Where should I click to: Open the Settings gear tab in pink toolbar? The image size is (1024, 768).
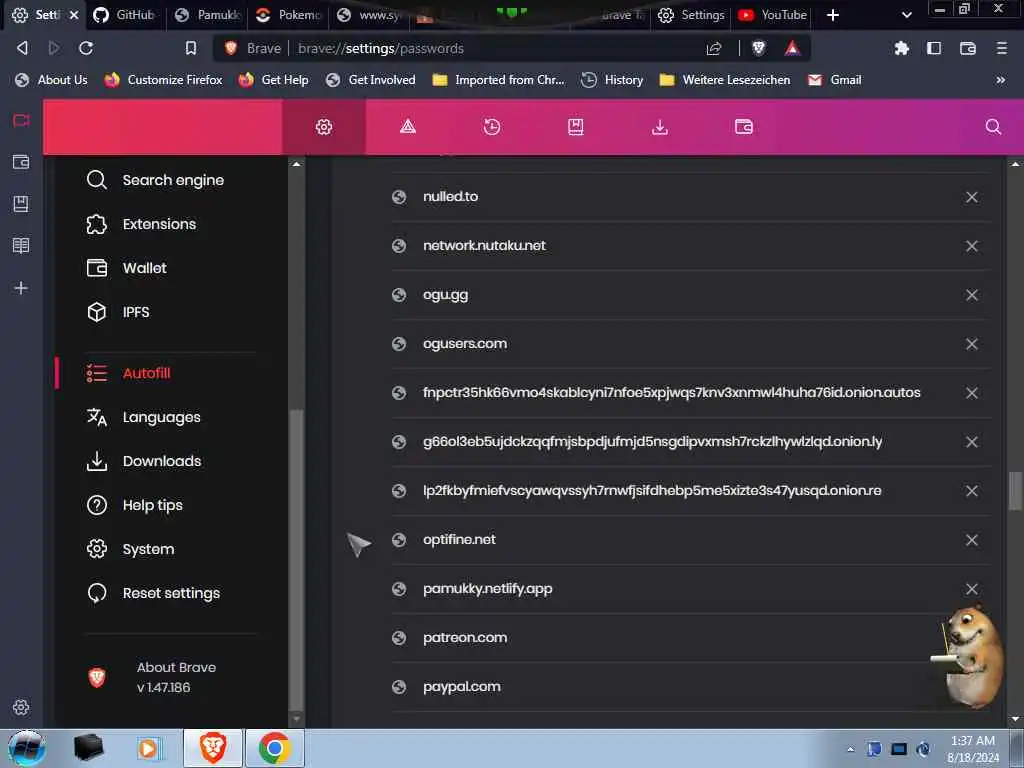click(x=324, y=127)
